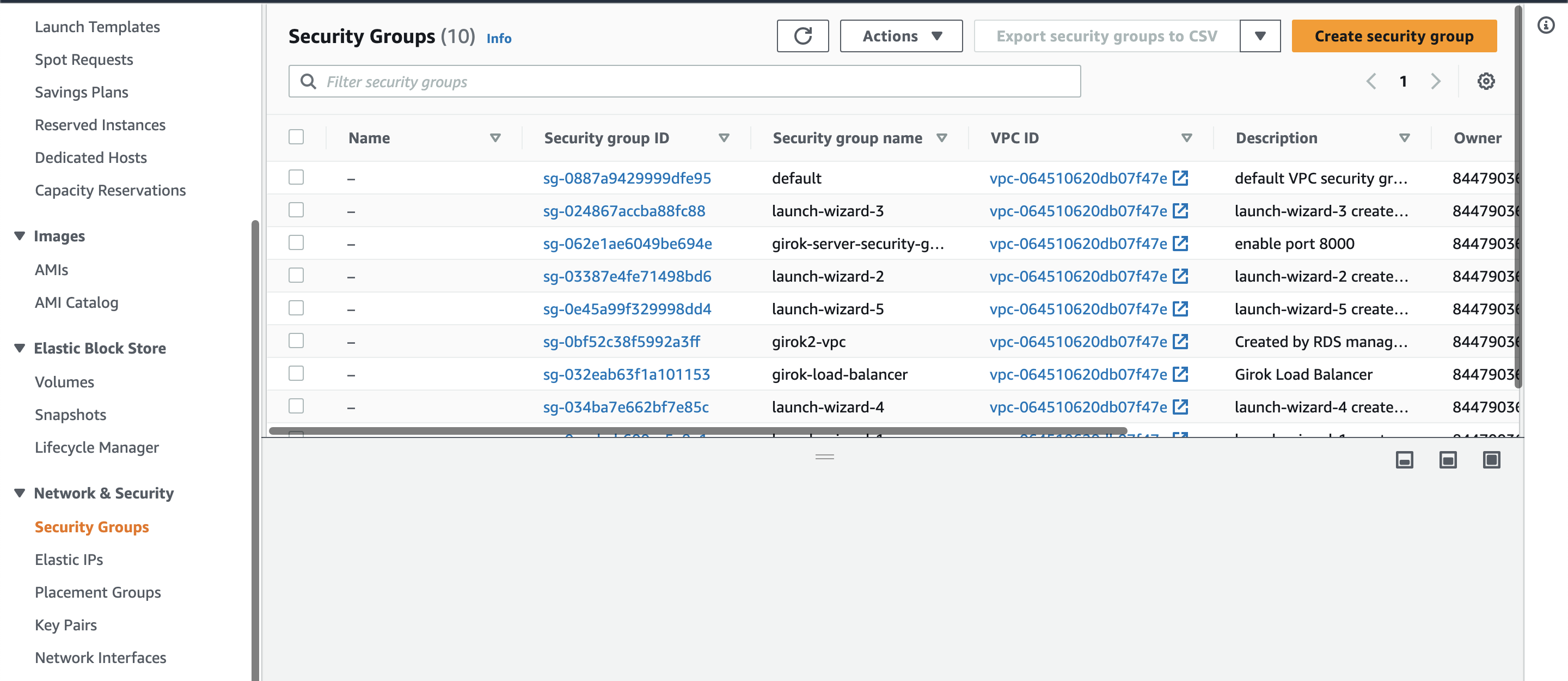This screenshot has width=1568, height=681.
Task: Refresh the security groups list
Action: [803, 36]
